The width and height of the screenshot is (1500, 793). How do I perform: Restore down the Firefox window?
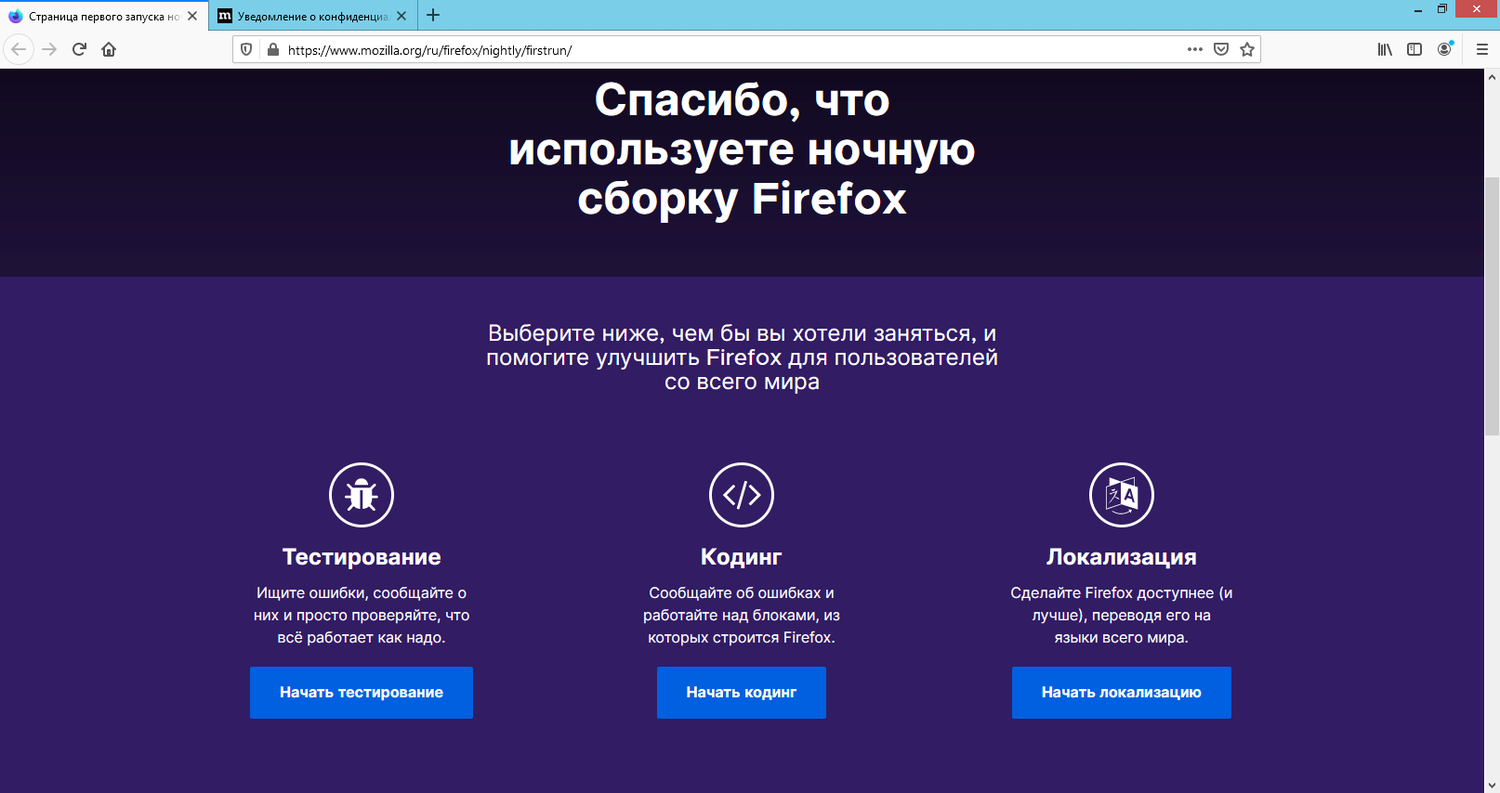(1442, 9)
